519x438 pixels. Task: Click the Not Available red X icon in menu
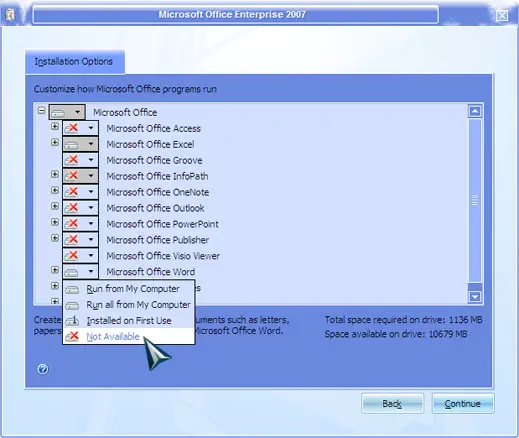pyautogui.click(x=72, y=336)
